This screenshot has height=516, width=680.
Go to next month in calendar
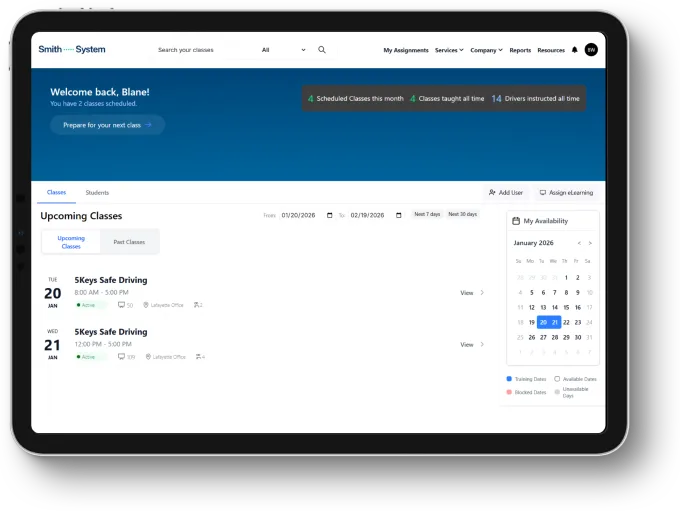click(x=590, y=243)
